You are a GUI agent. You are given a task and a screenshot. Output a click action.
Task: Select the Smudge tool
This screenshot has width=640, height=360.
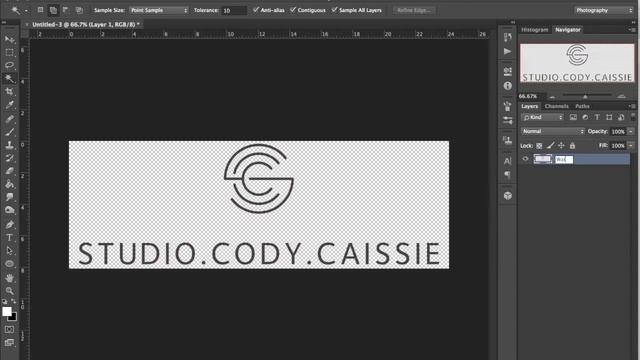(x=9, y=197)
